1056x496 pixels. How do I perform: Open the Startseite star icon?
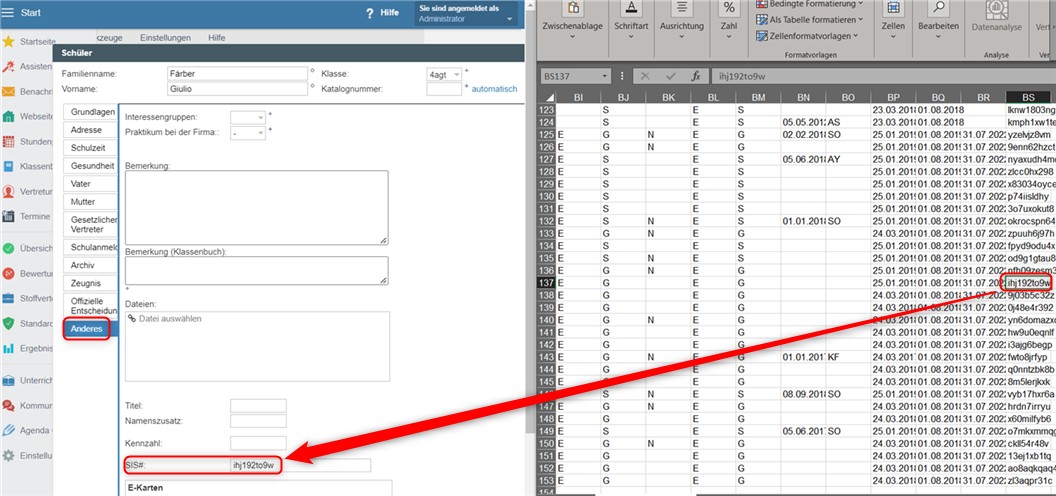pyautogui.click(x=8, y=42)
